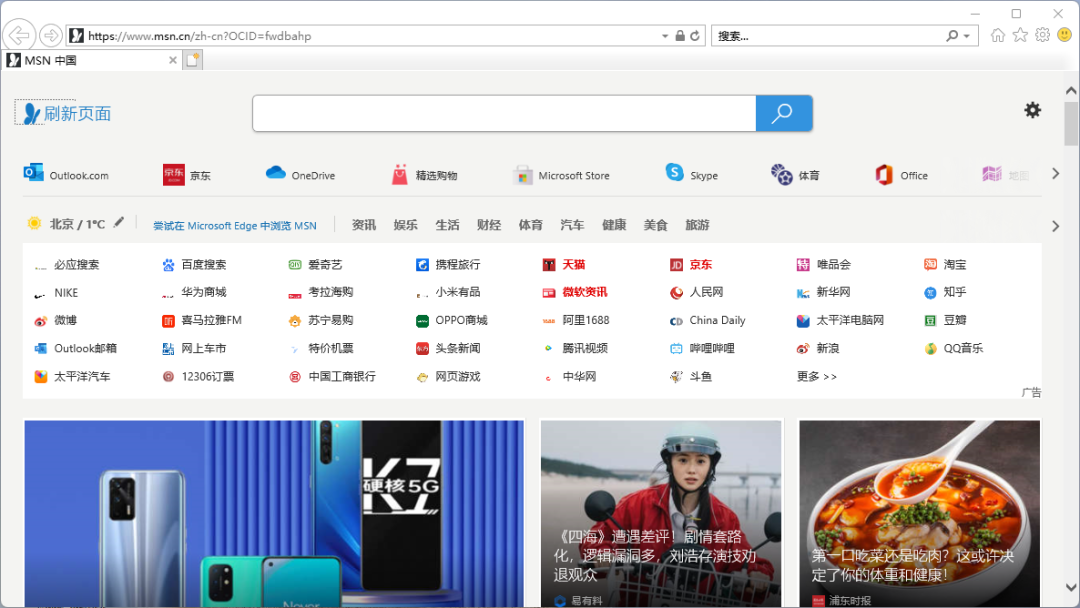Open Skype from the shortcuts bar
This screenshot has height=608, width=1080.
tap(692, 174)
